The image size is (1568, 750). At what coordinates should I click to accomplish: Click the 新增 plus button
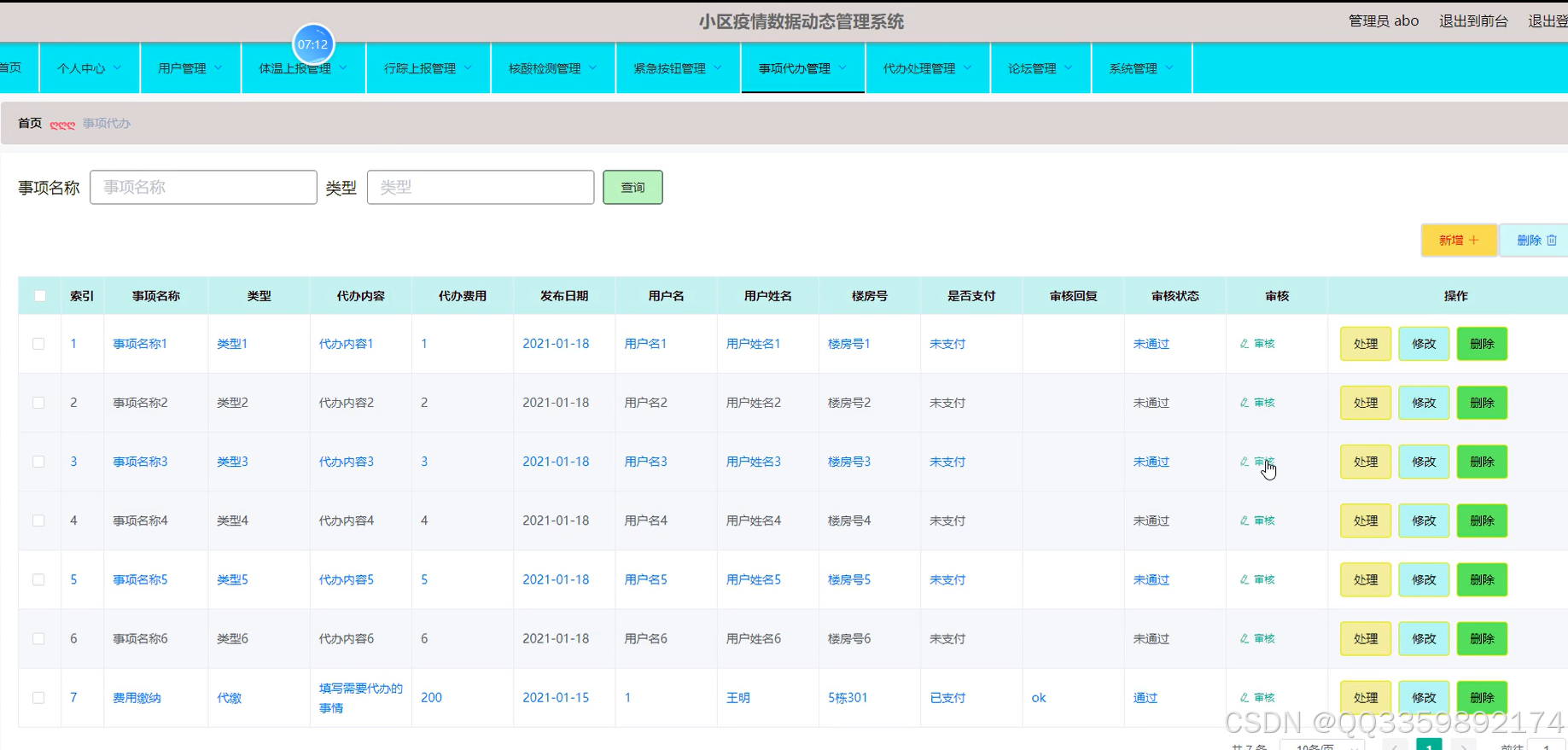click(x=1459, y=241)
